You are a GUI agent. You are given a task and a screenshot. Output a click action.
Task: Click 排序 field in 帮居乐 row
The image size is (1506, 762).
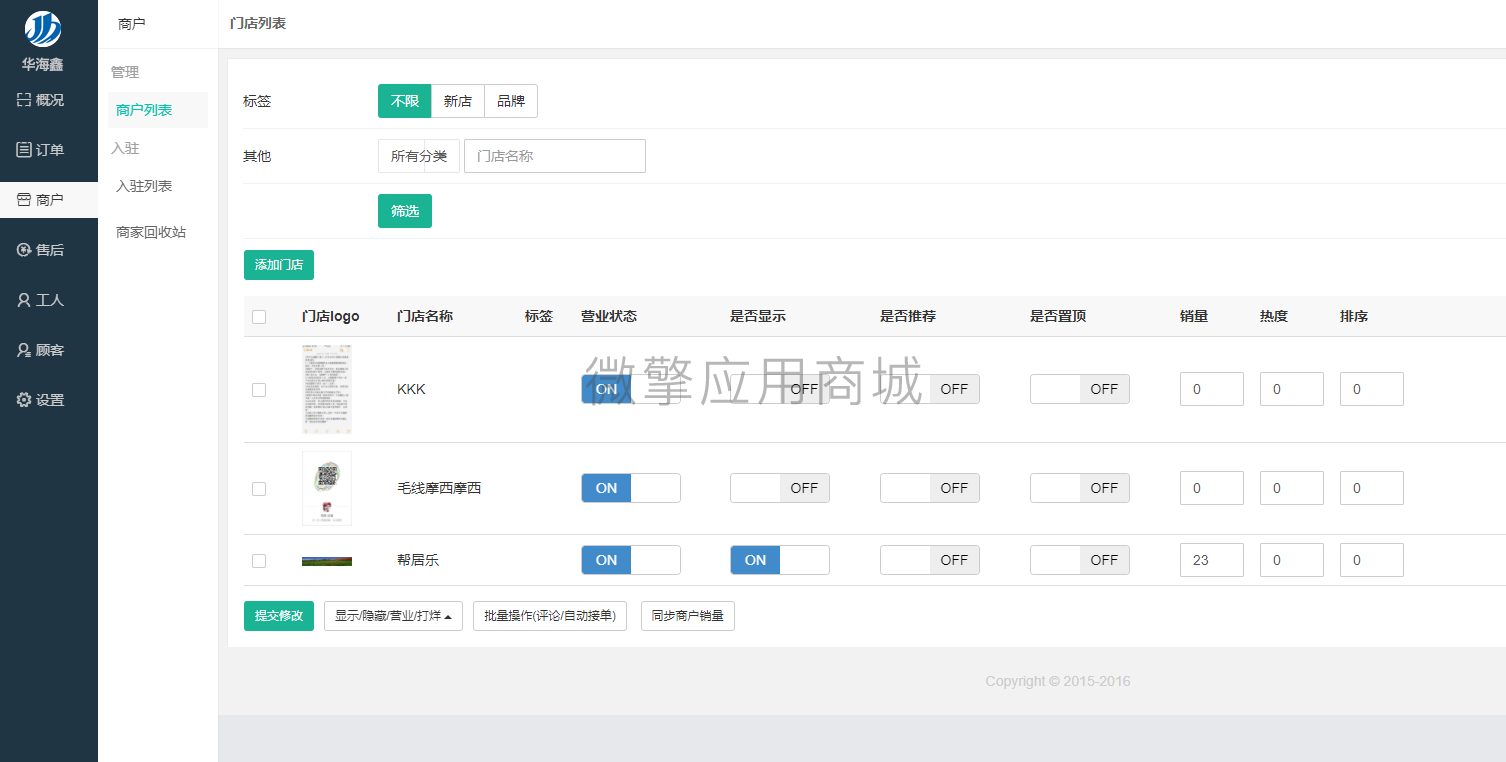pos(1372,560)
